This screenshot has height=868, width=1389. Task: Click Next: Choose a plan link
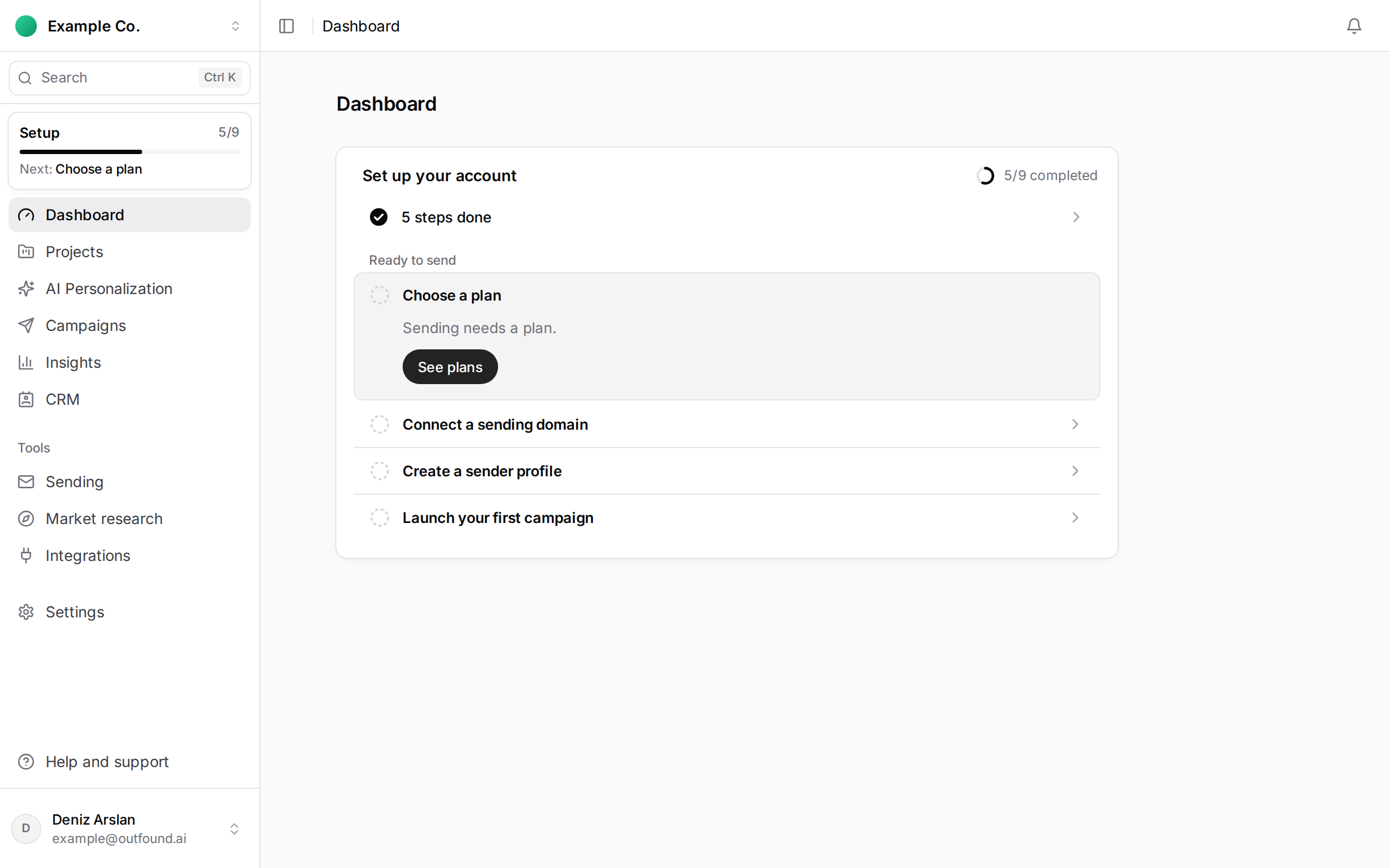point(81,169)
